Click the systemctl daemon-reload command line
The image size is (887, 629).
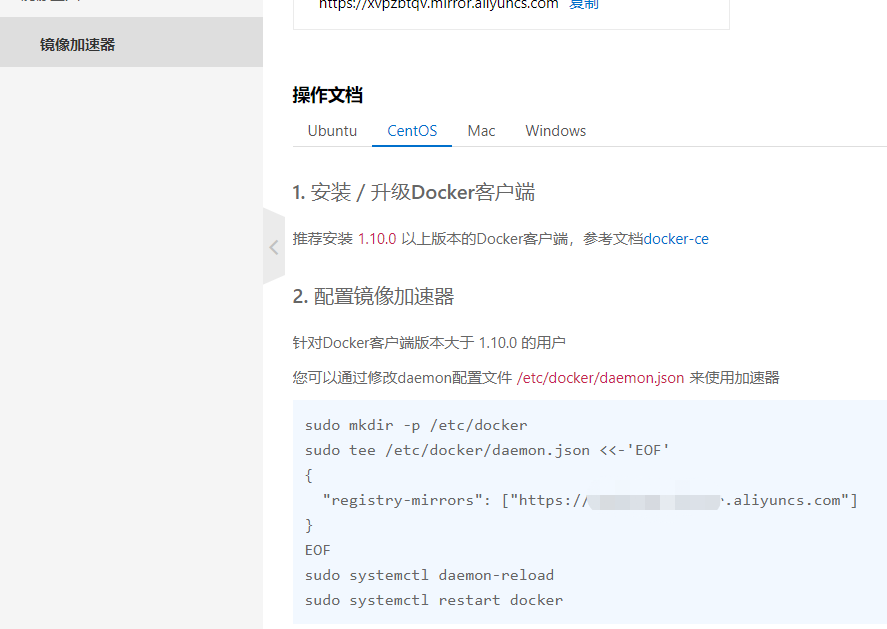tap(429, 575)
